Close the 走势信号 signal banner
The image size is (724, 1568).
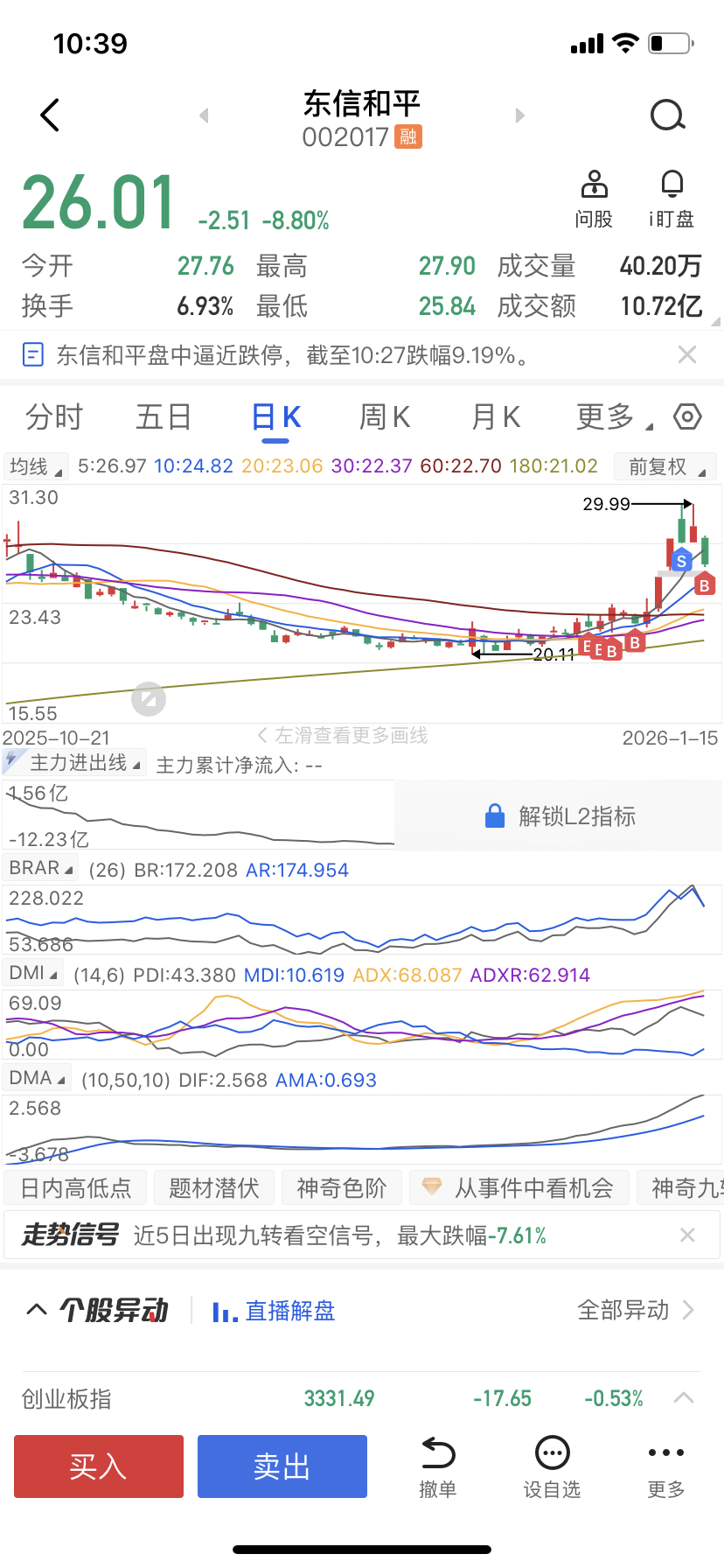tap(687, 1235)
